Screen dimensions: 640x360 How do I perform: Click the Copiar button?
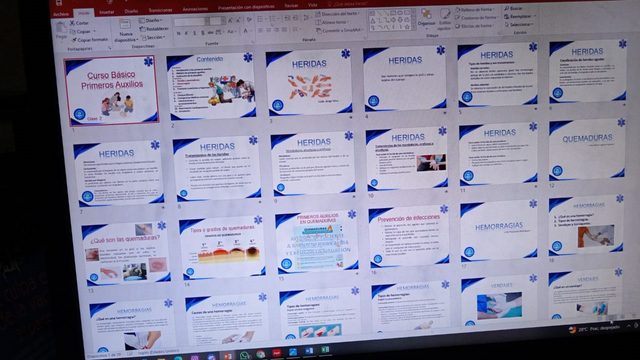(x=82, y=31)
